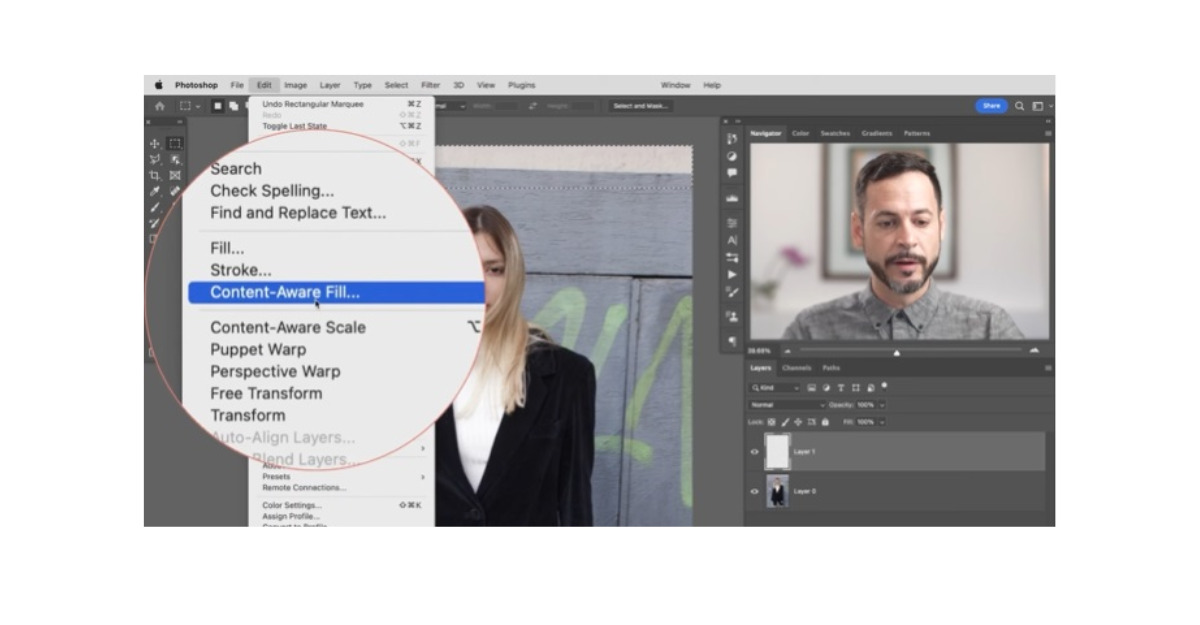Hide Layer 0 with its eye icon

[x=754, y=491]
